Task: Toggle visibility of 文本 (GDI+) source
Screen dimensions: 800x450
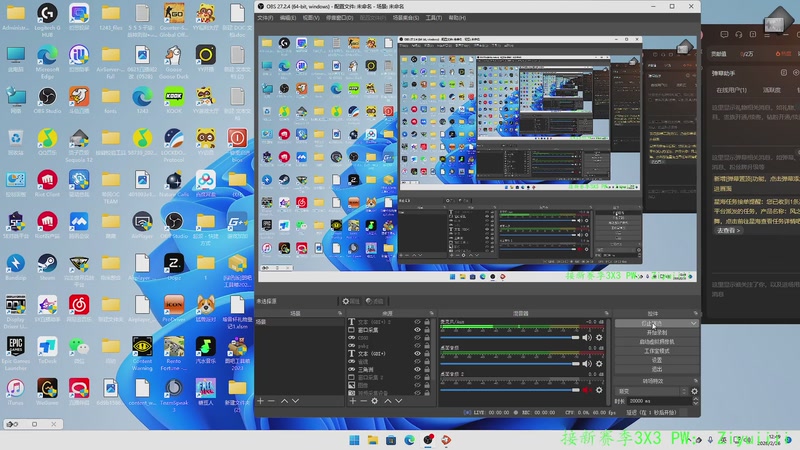Action: pyautogui.click(x=417, y=353)
